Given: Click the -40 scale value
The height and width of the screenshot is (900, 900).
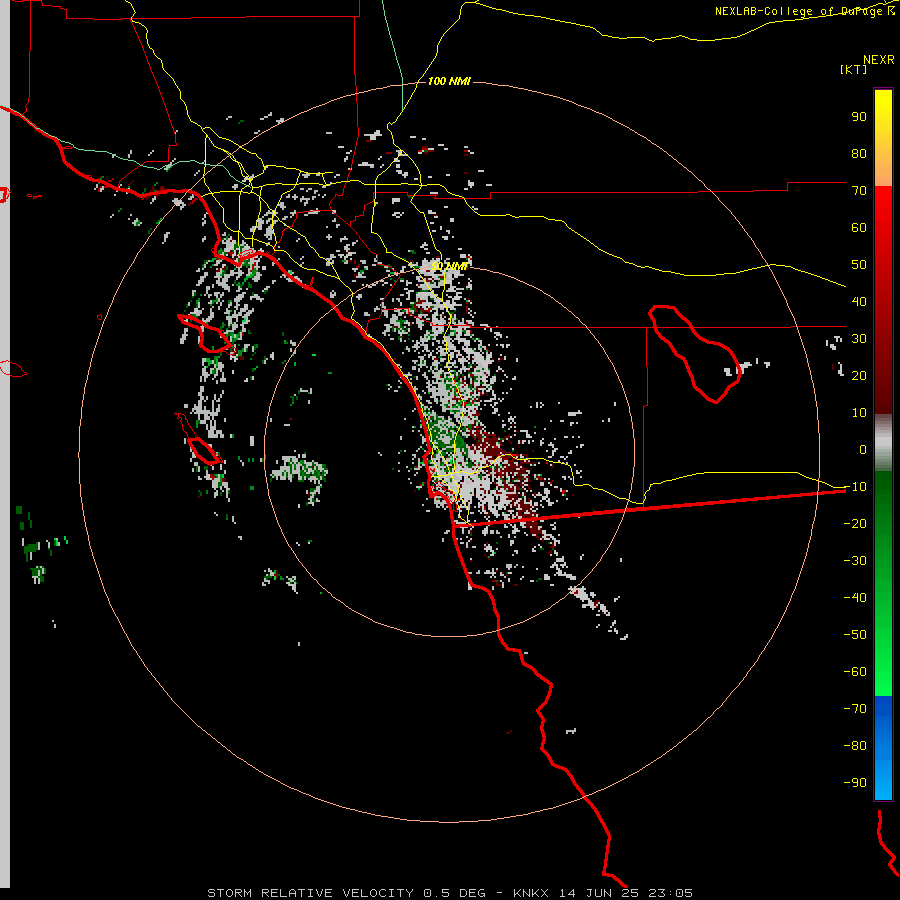Looking at the screenshot, I should pyautogui.click(x=855, y=598).
